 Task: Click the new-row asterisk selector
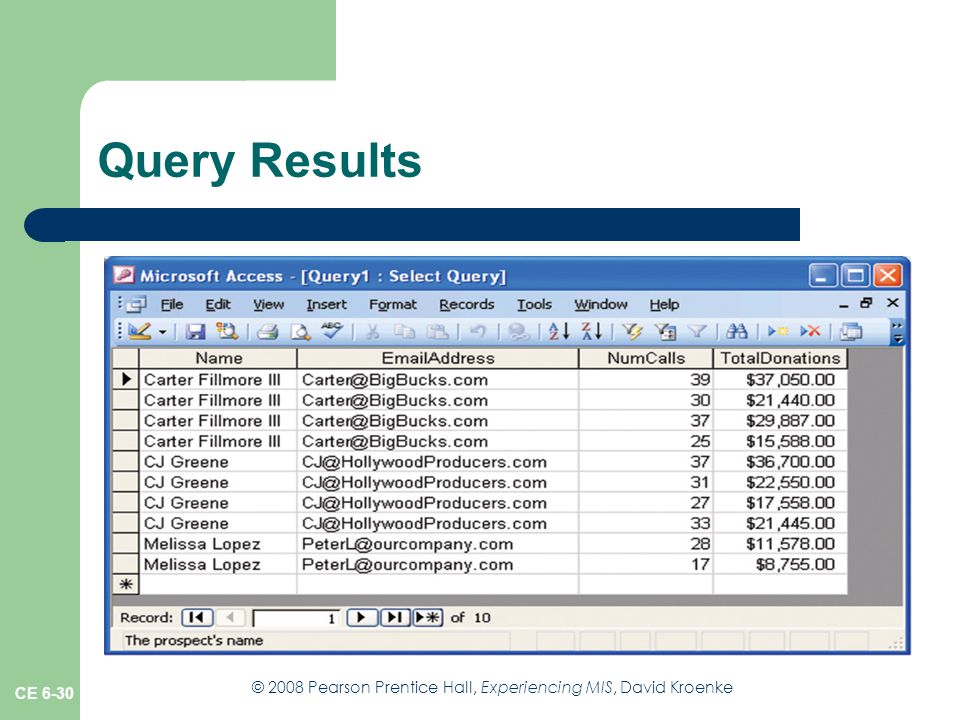click(x=126, y=584)
